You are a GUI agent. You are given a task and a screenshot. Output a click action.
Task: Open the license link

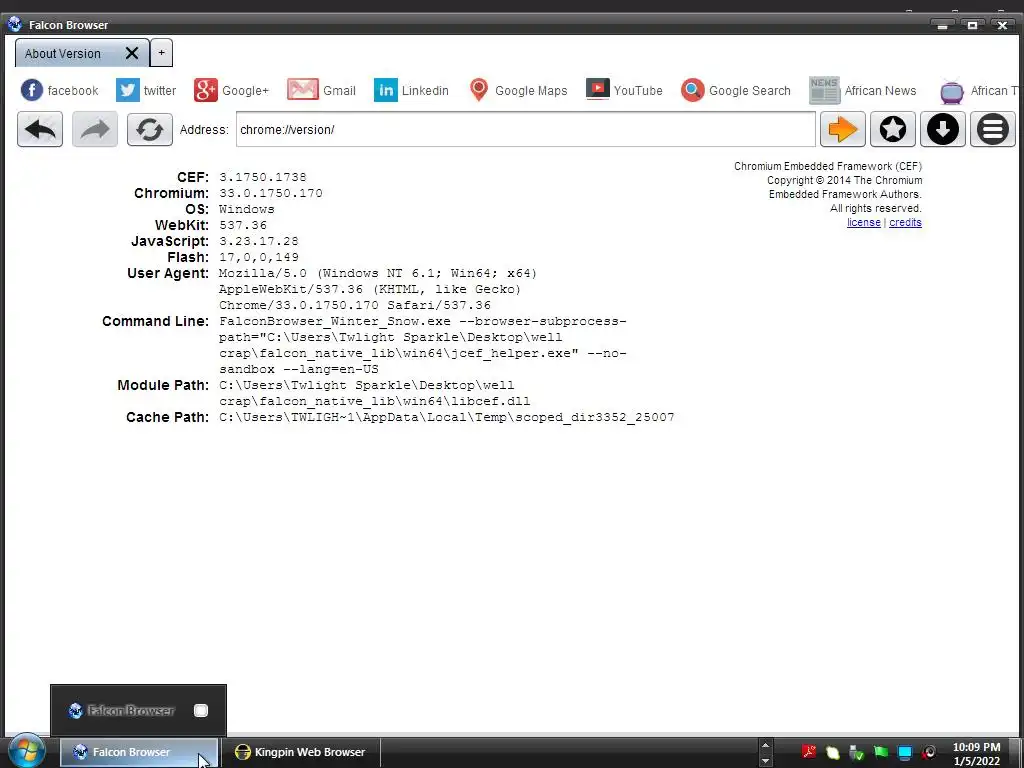coord(863,223)
